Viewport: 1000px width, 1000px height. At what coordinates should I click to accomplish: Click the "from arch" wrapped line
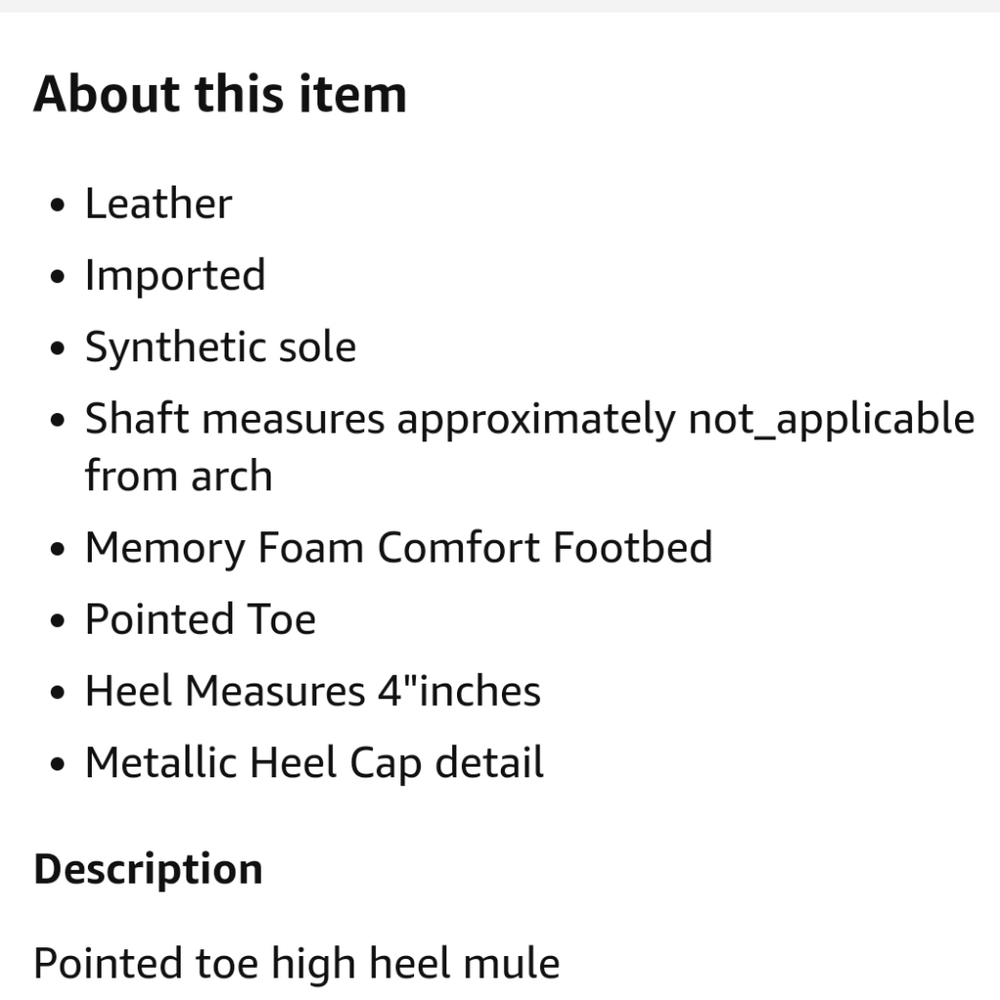click(x=178, y=476)
